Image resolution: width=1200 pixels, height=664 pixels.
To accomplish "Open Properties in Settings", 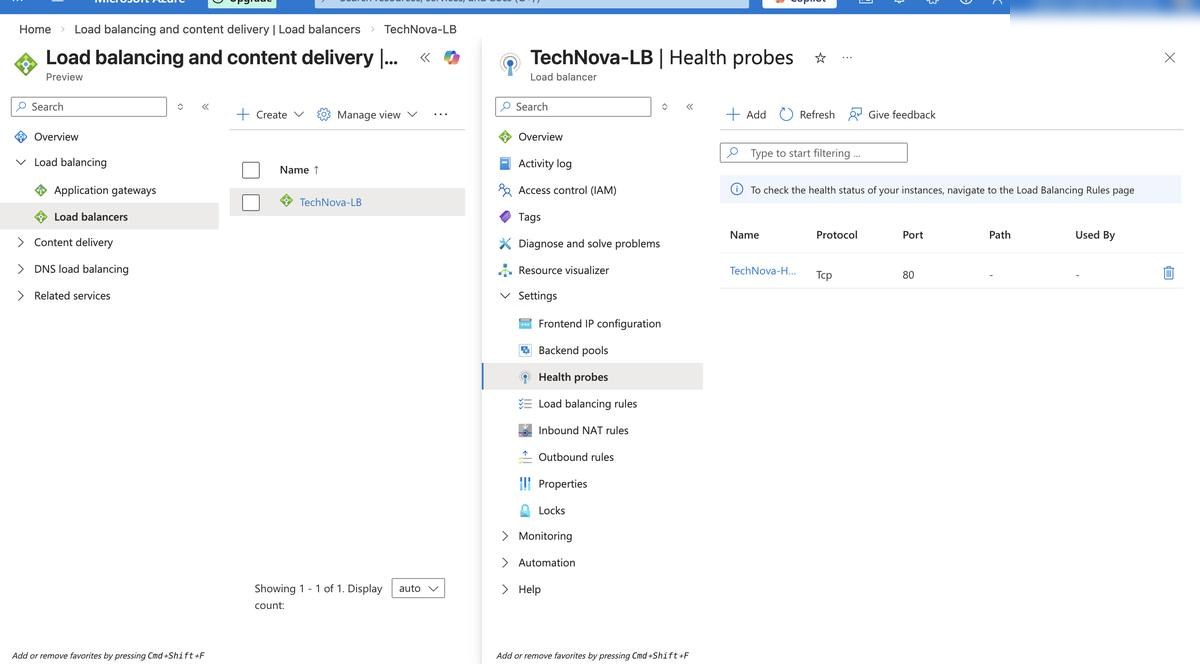I will click(562, 484).
